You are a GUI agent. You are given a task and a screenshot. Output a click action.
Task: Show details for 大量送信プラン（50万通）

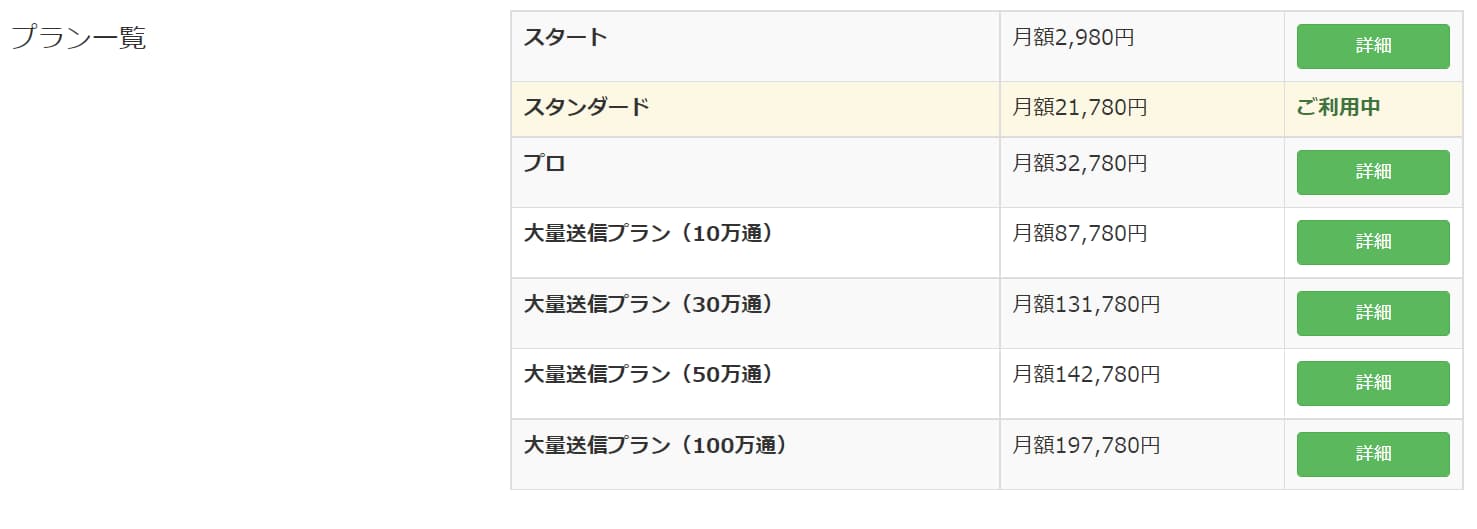pos(1373,383)
